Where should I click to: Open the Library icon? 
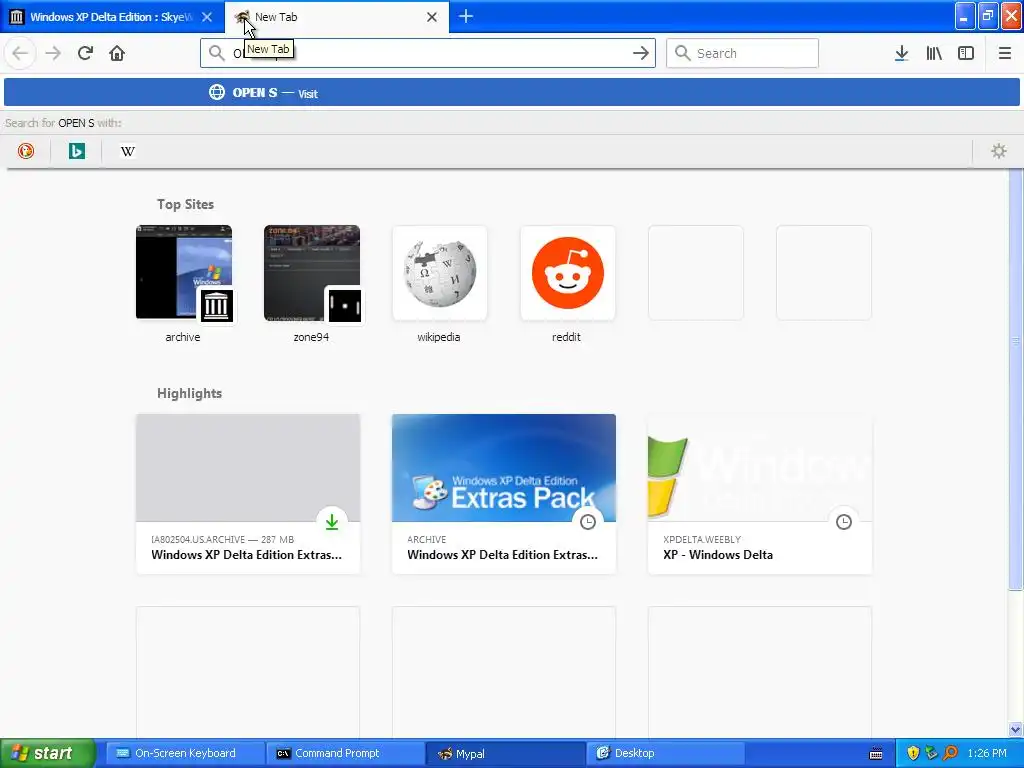pos(934,53)
